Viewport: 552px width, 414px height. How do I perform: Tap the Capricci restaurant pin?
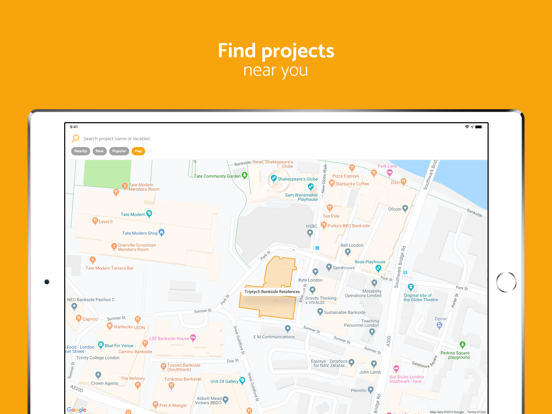pyautogui.click(x=79, y=318)
